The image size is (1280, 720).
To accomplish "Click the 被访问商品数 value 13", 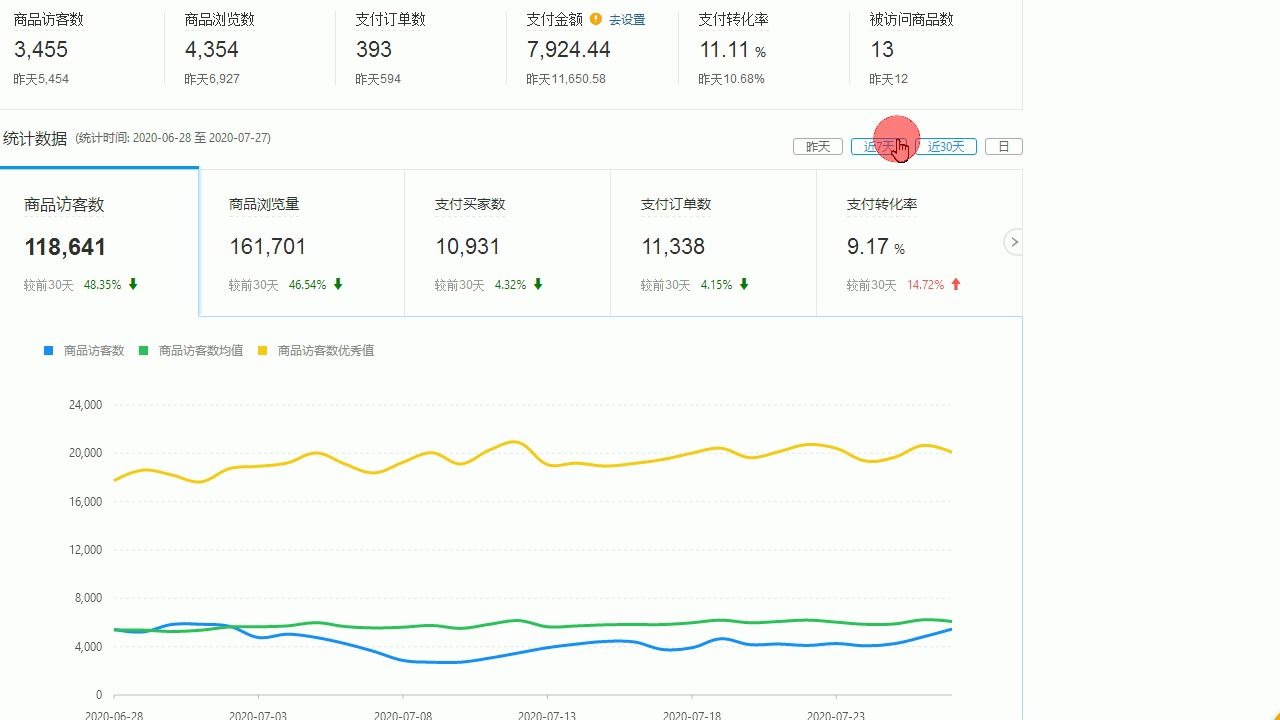I will coord(882,50).
